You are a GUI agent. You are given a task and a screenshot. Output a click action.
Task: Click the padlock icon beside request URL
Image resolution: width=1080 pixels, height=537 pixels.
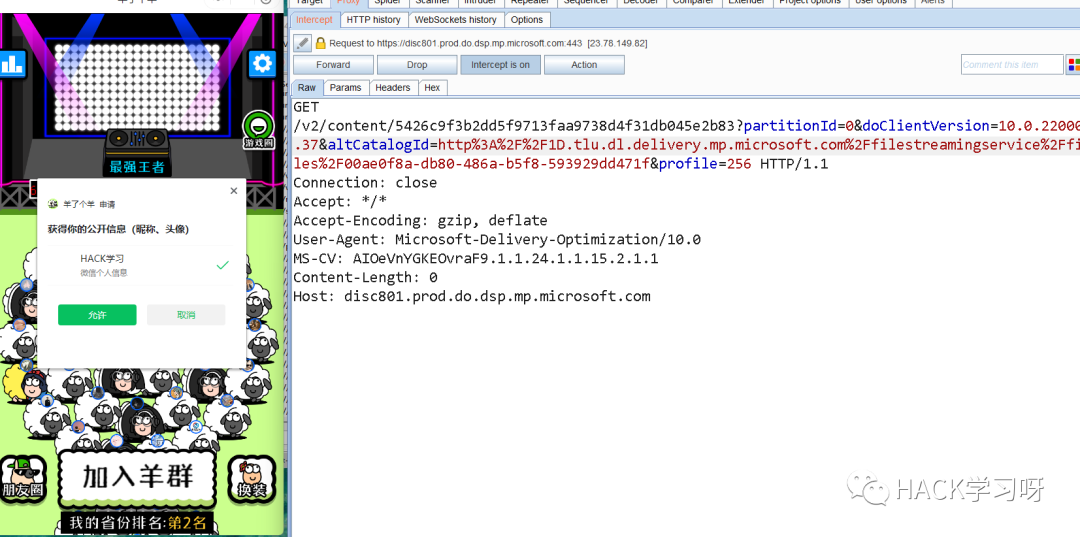(x=320, y=43)
